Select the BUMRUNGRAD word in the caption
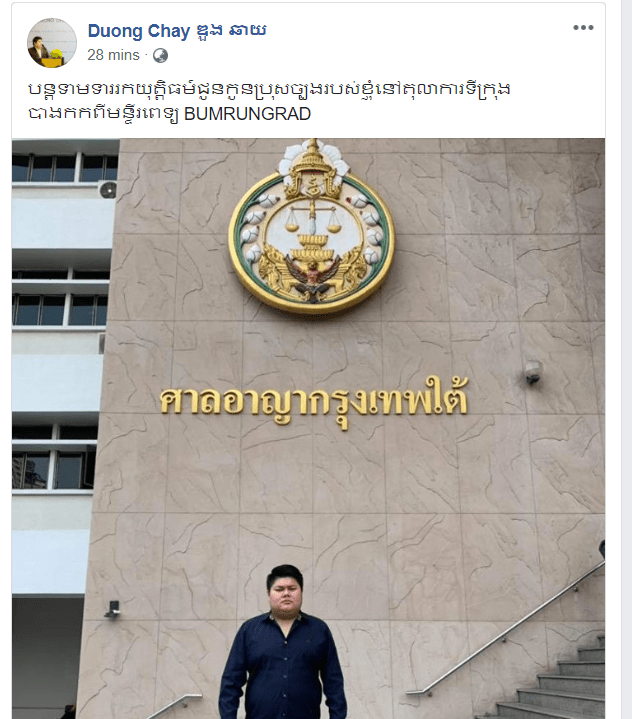The width and height of the screenshot is (632, 719). point(247,114)
